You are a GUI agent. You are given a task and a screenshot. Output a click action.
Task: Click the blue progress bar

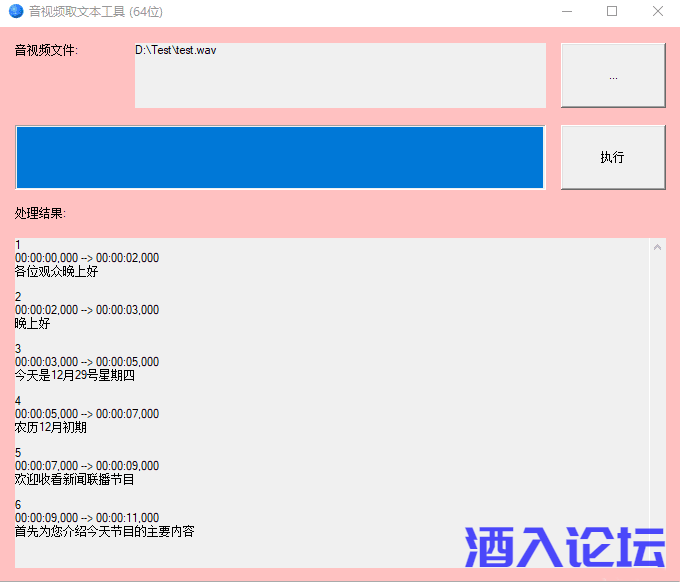coord(280,157)
